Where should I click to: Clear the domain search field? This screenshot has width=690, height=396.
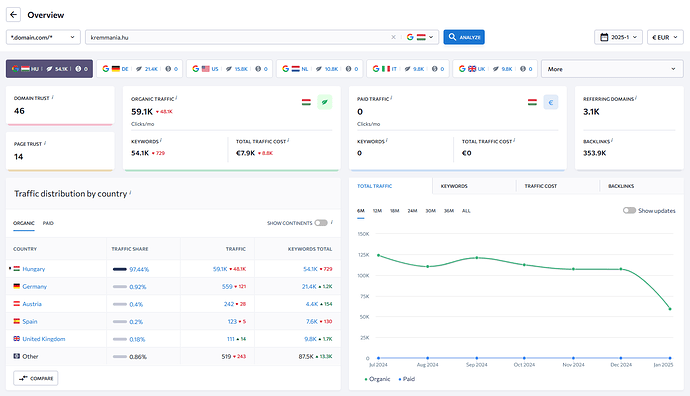click(x=393, y=37)
